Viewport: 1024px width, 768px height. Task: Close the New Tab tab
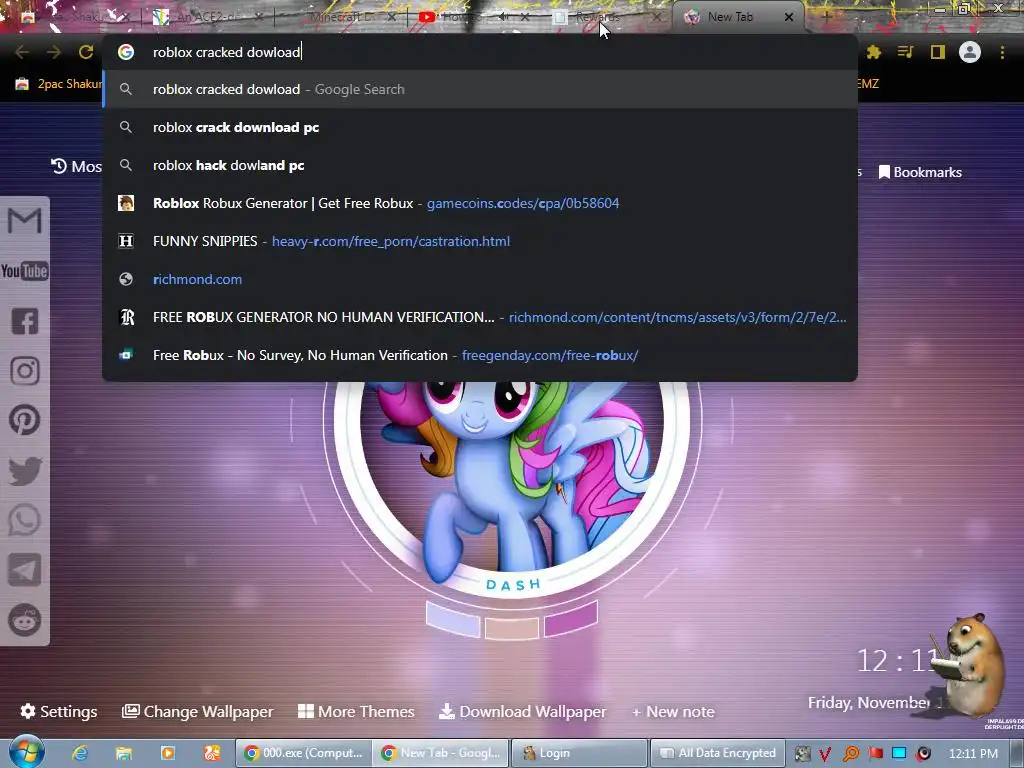(x=789, y=17)
